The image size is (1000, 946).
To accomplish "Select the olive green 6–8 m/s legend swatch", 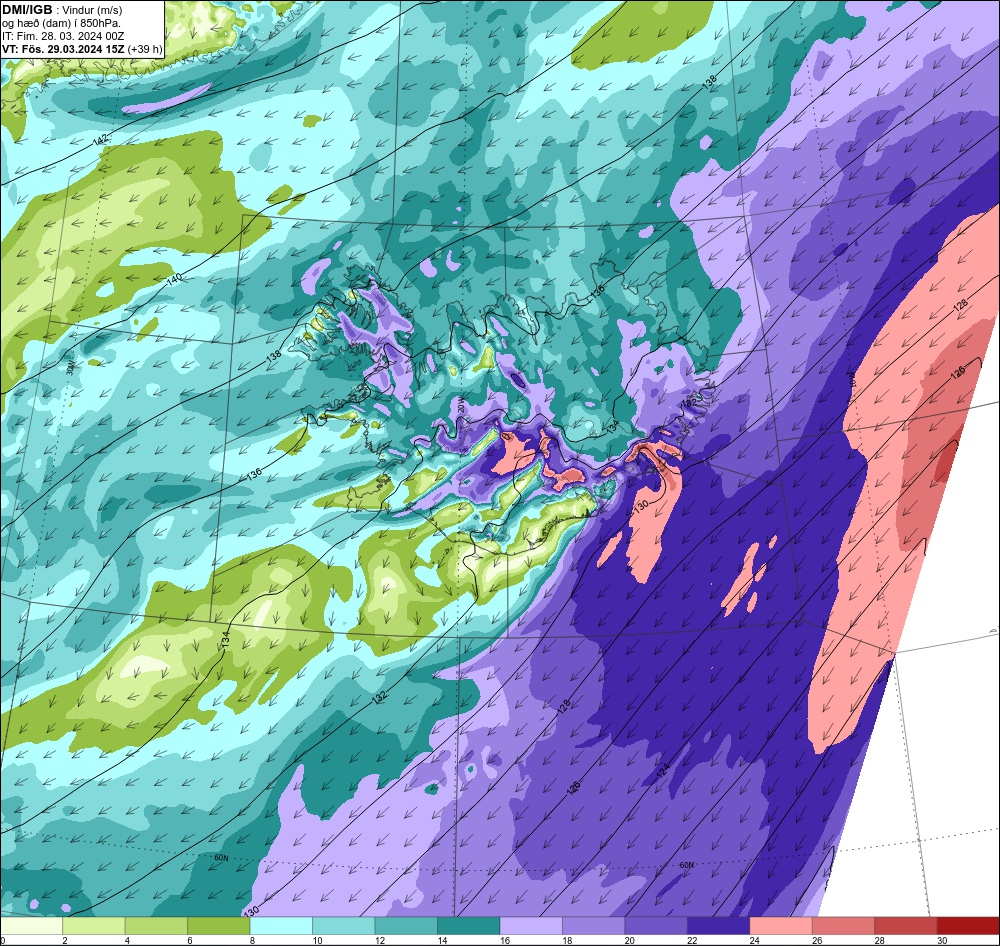I will click(x=219, y=926).
